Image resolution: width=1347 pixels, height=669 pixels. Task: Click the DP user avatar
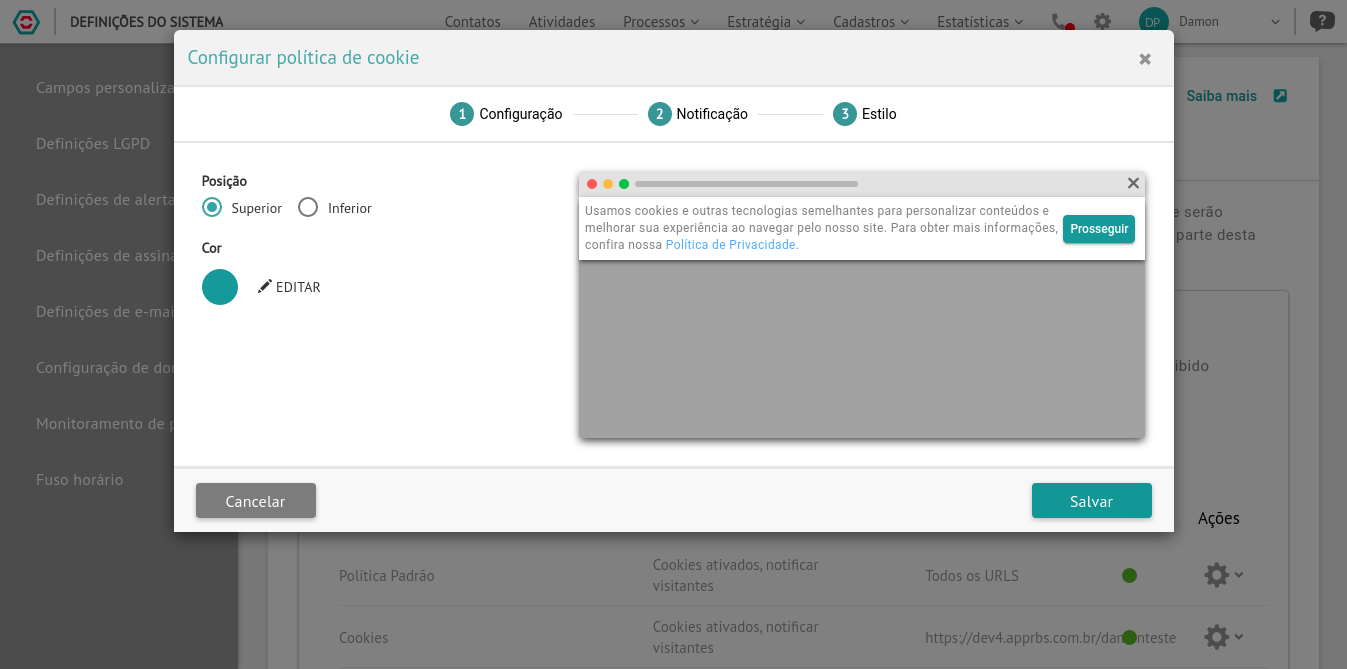pyautogui.click(x=1153, y=21)
